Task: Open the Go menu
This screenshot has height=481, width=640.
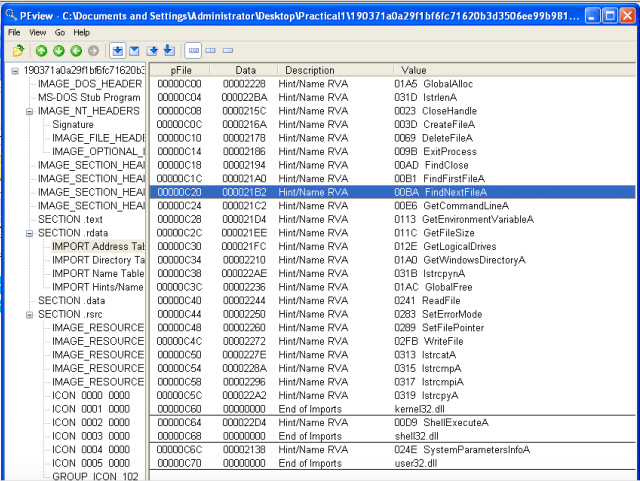Action: 59,32
